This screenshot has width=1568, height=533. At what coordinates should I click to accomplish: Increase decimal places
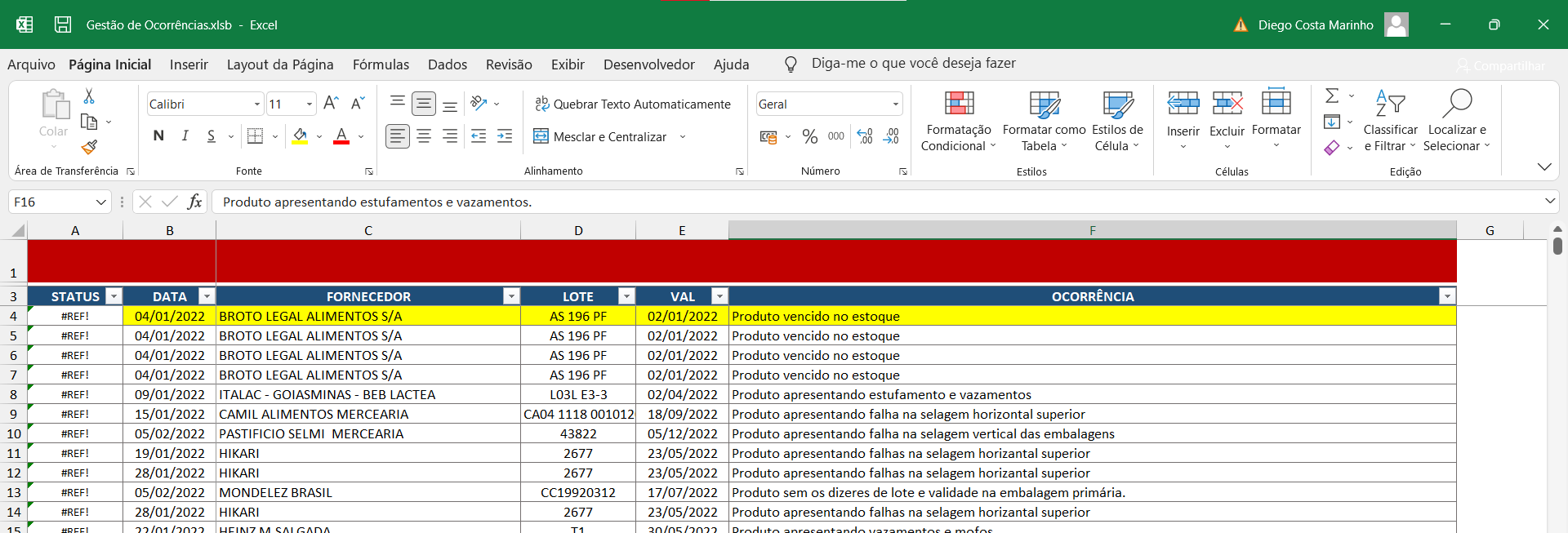click(865, 136)
